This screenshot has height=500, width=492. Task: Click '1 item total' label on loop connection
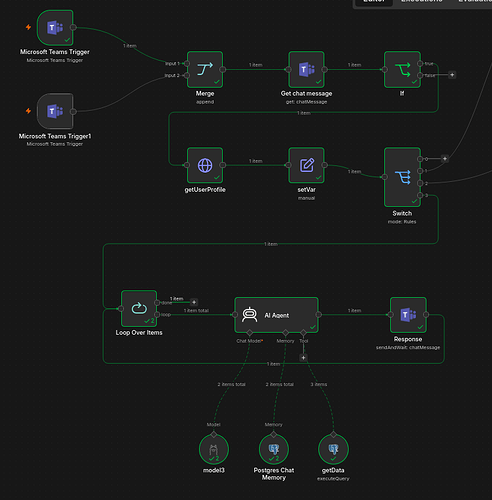pos(196,311)
